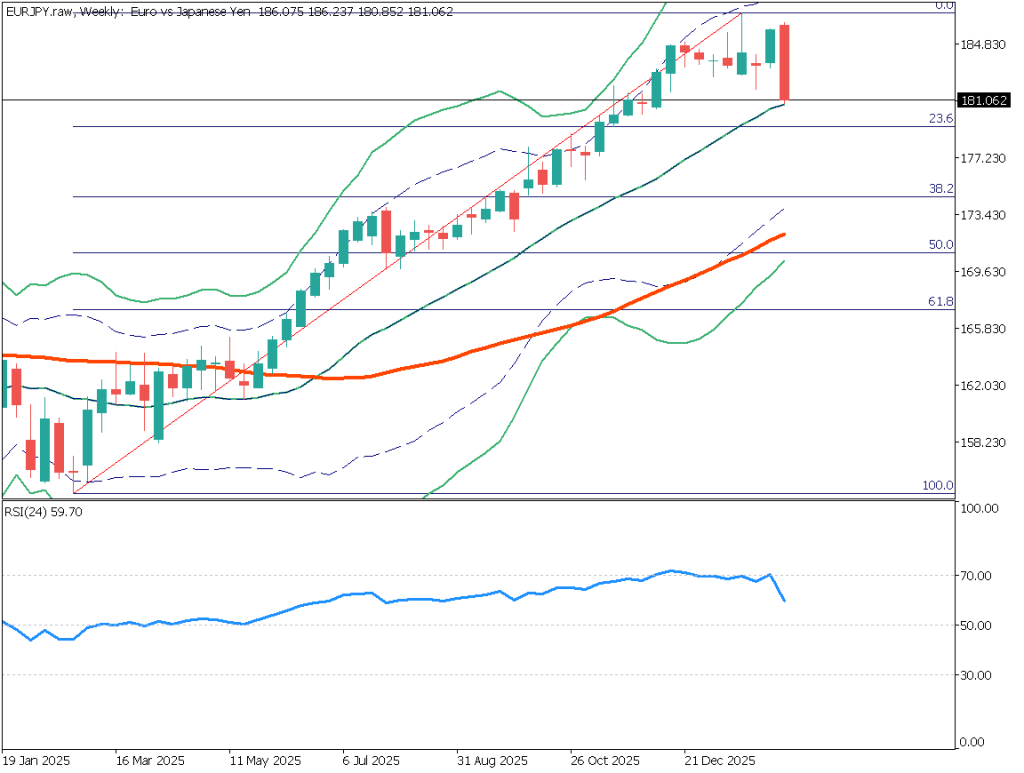Select the 0.0 Fibonacci level label
1024x773 pixels.
pos(942,6)
